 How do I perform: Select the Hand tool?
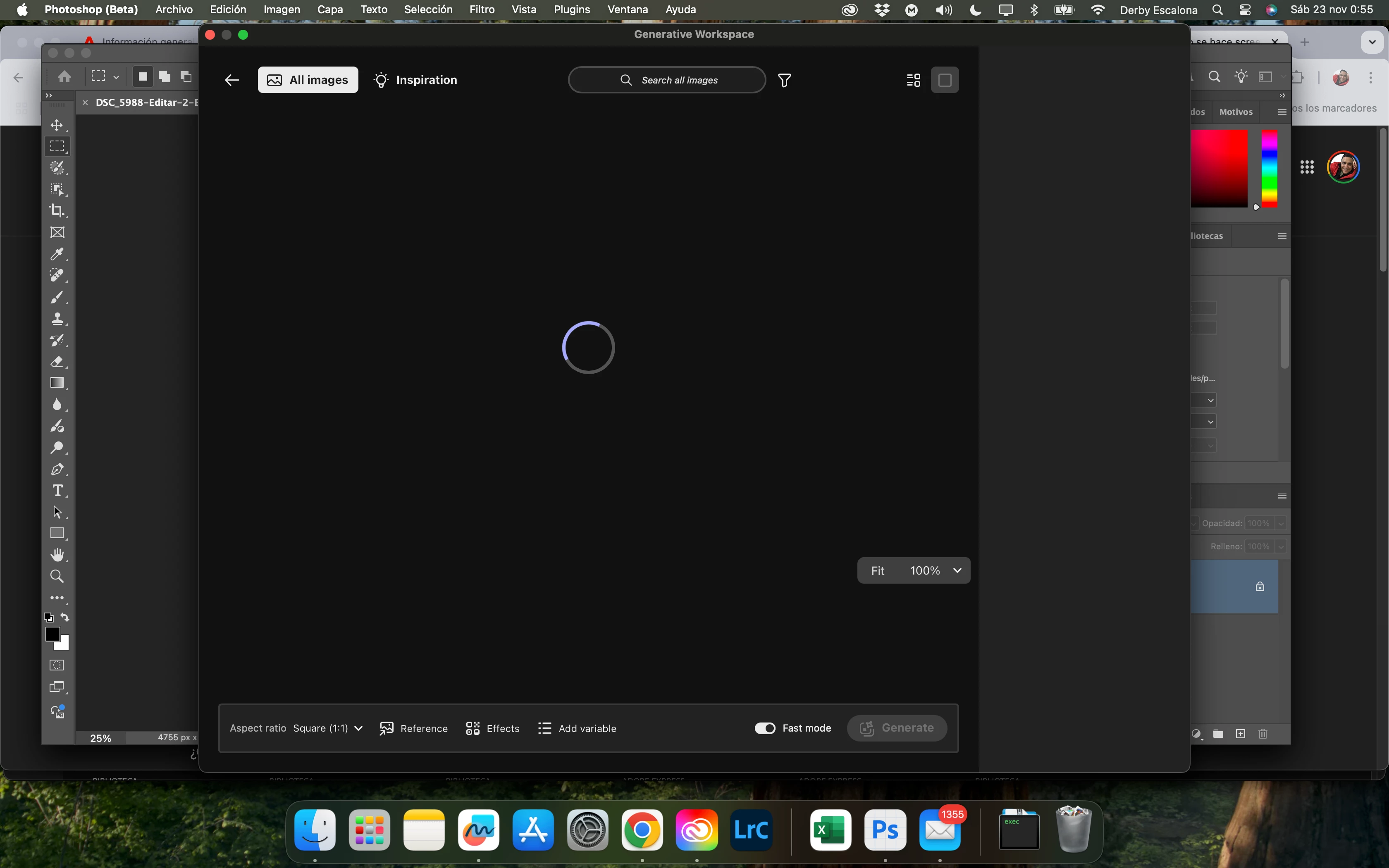point(57,555)
